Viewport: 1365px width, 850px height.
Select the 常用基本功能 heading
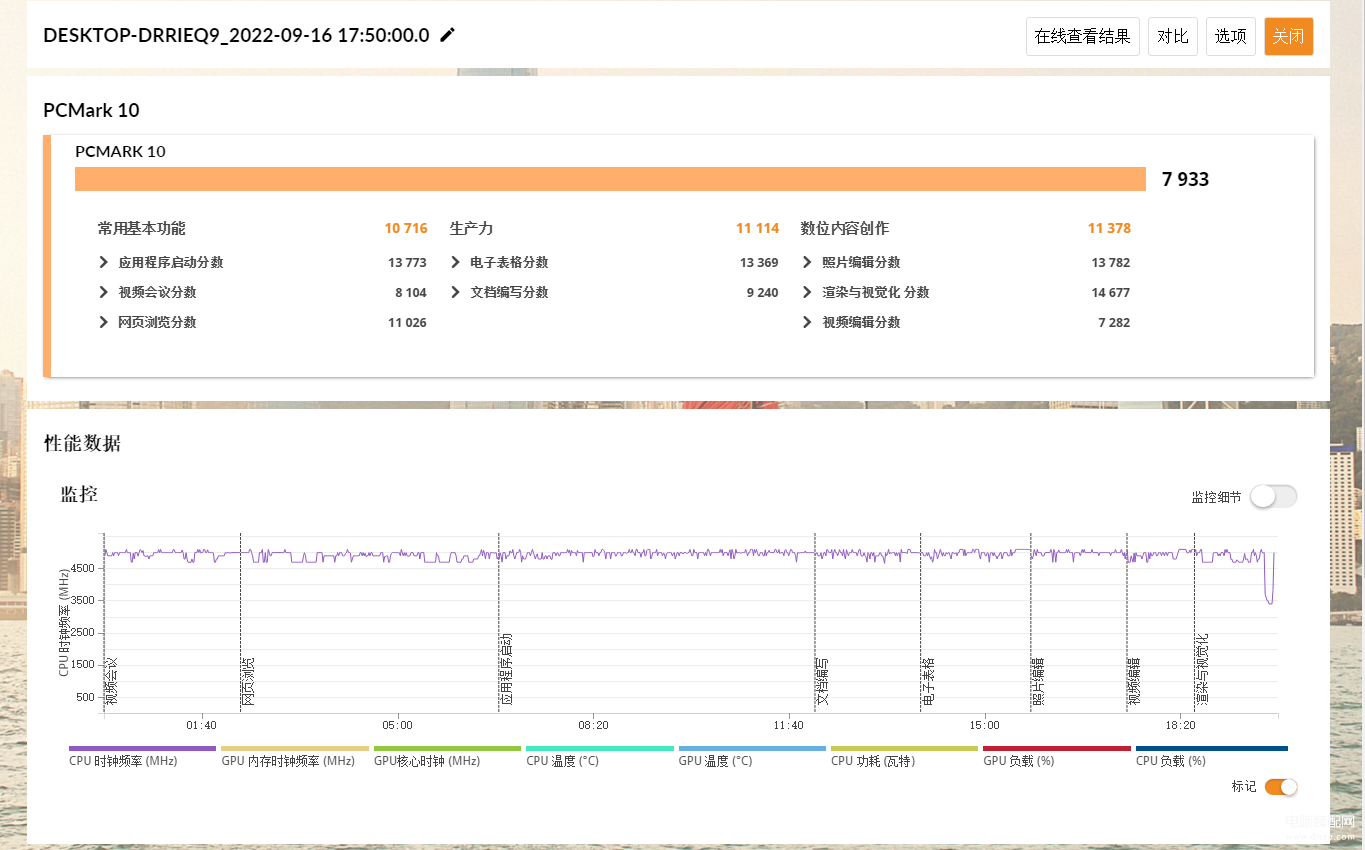pos(141,228)
